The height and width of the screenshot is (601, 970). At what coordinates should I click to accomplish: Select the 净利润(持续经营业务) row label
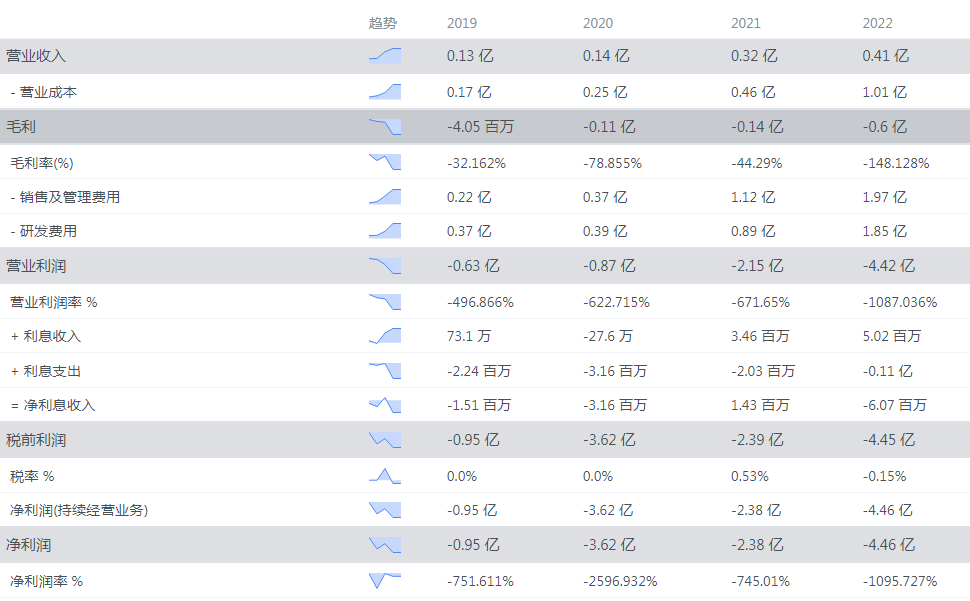coord(79,510)
